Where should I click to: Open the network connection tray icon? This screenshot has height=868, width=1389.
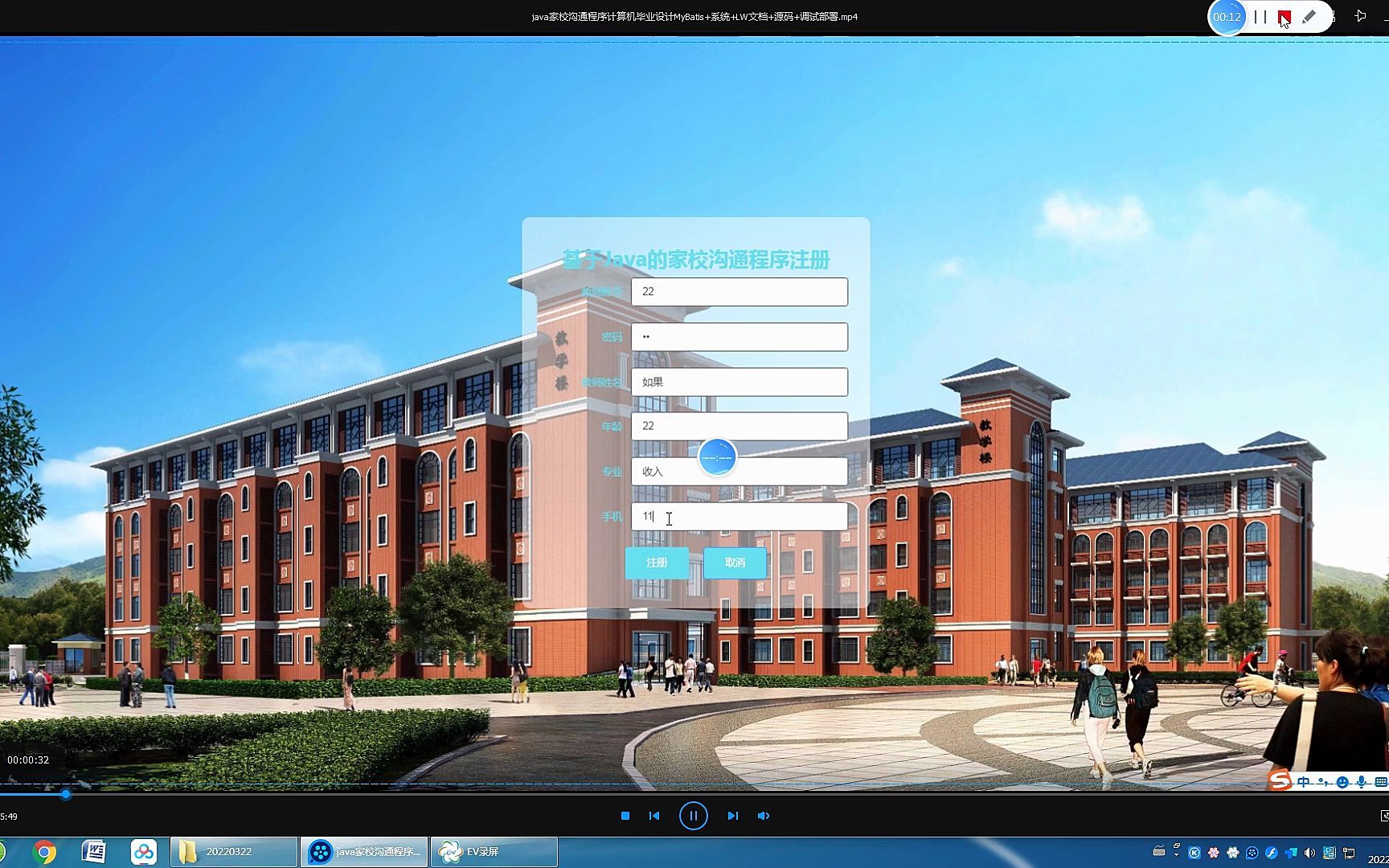pos(1349,853)
